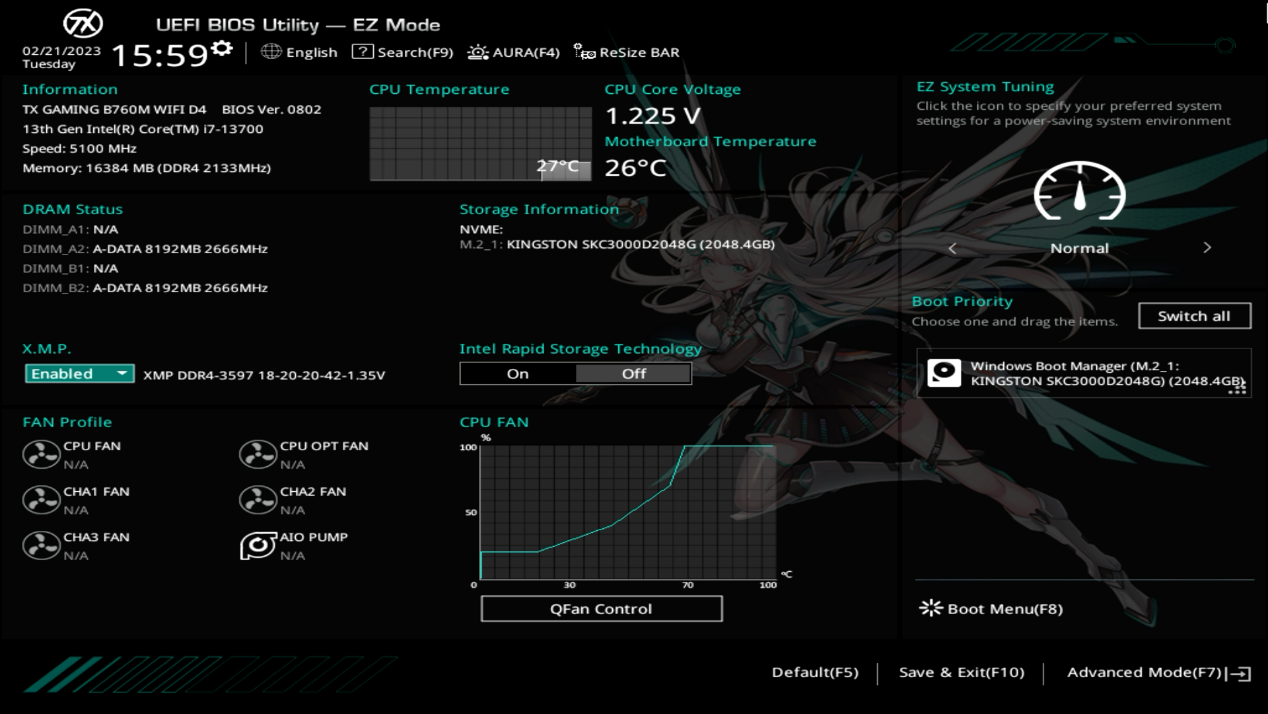The height and width of the screenshot is (714, 1268).
Task: Select the Windows Boot Manager boot entry
Action: click(x=1083, y=373)
